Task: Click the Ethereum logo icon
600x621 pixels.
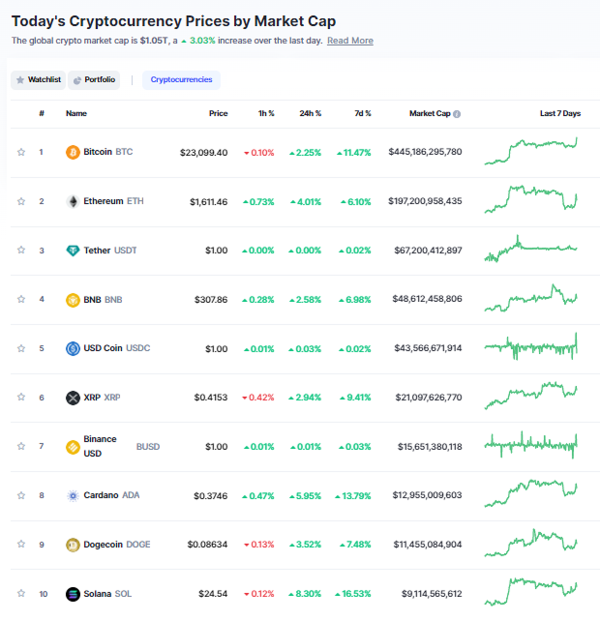Action: 72,202
